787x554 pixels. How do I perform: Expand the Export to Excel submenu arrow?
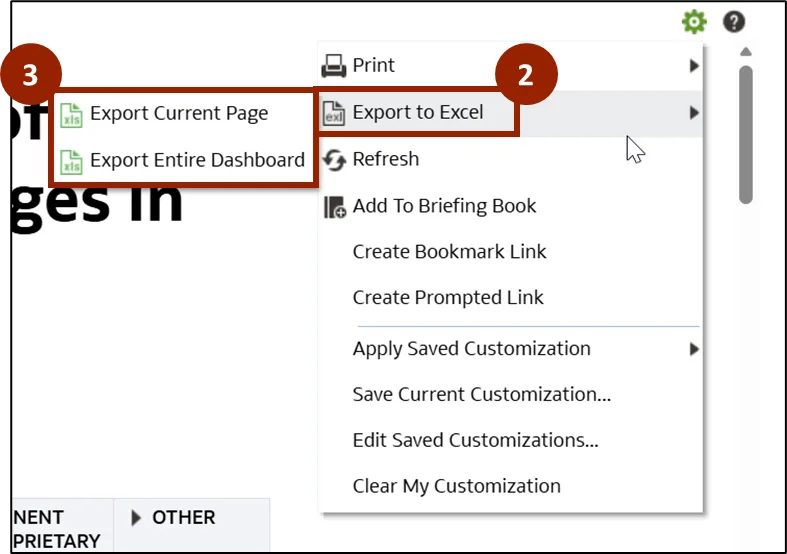click(694, 113)
